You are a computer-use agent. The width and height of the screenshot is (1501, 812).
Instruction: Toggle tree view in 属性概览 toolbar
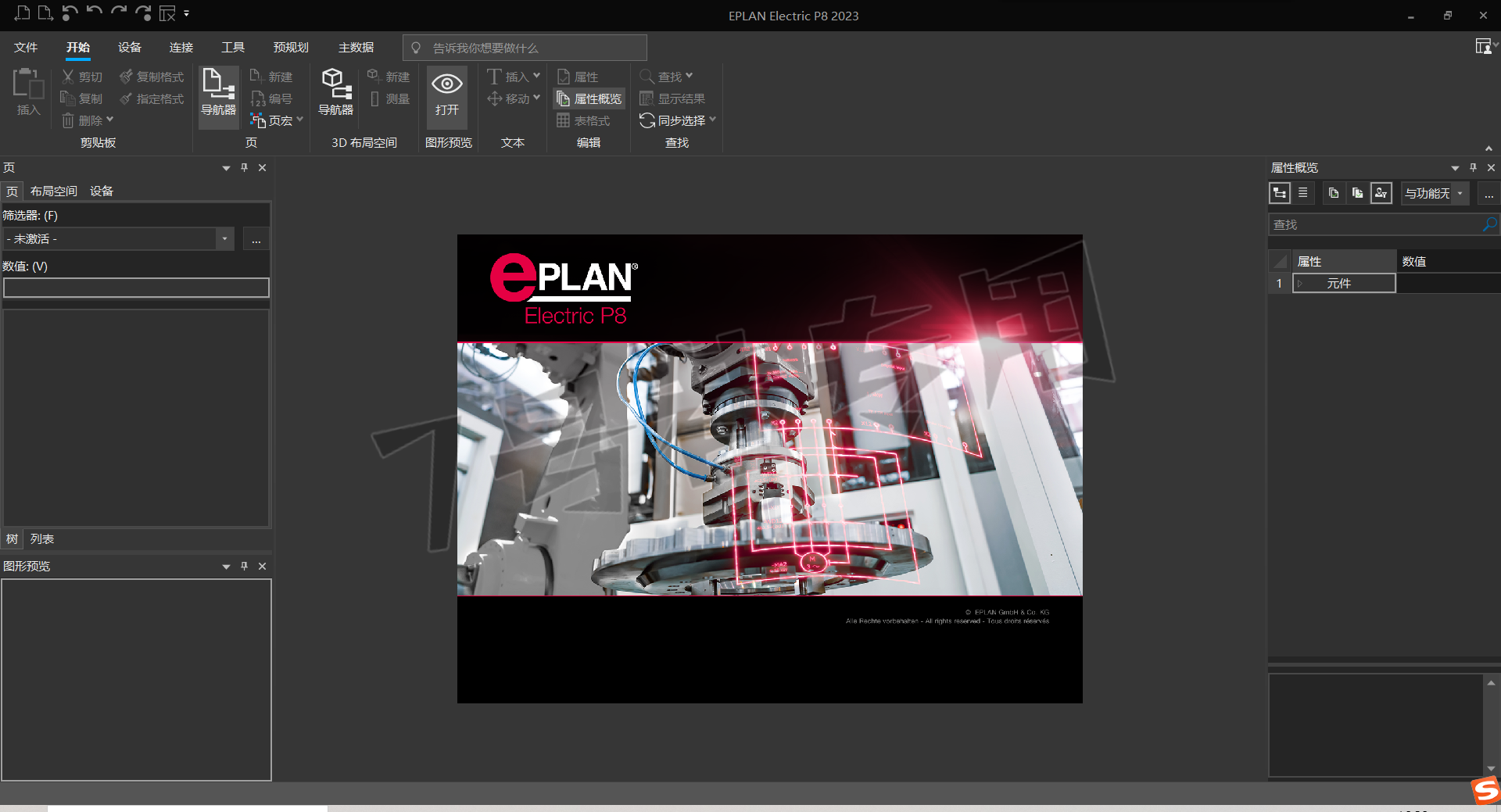(1280, 193)
